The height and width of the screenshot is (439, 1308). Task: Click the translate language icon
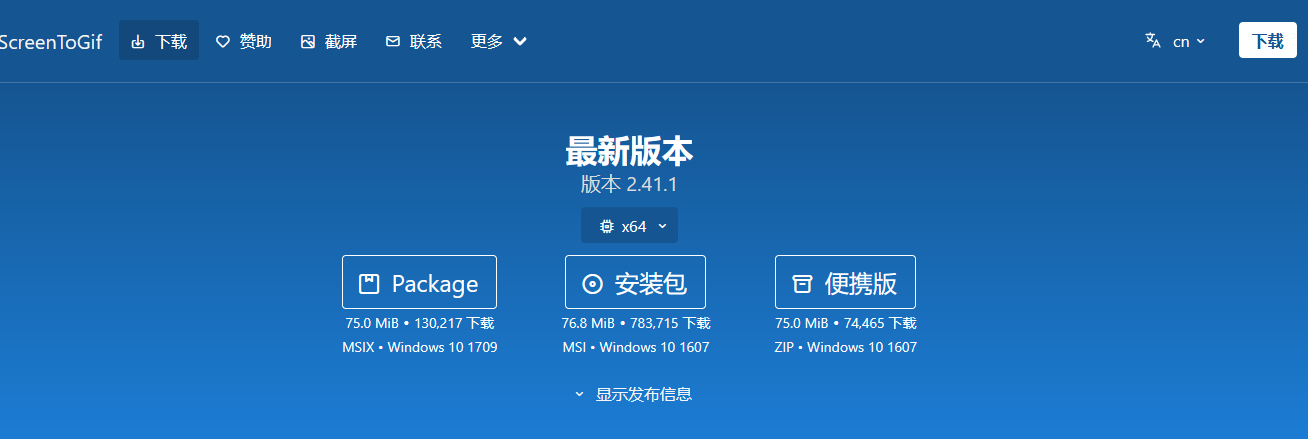(1153, 41)
